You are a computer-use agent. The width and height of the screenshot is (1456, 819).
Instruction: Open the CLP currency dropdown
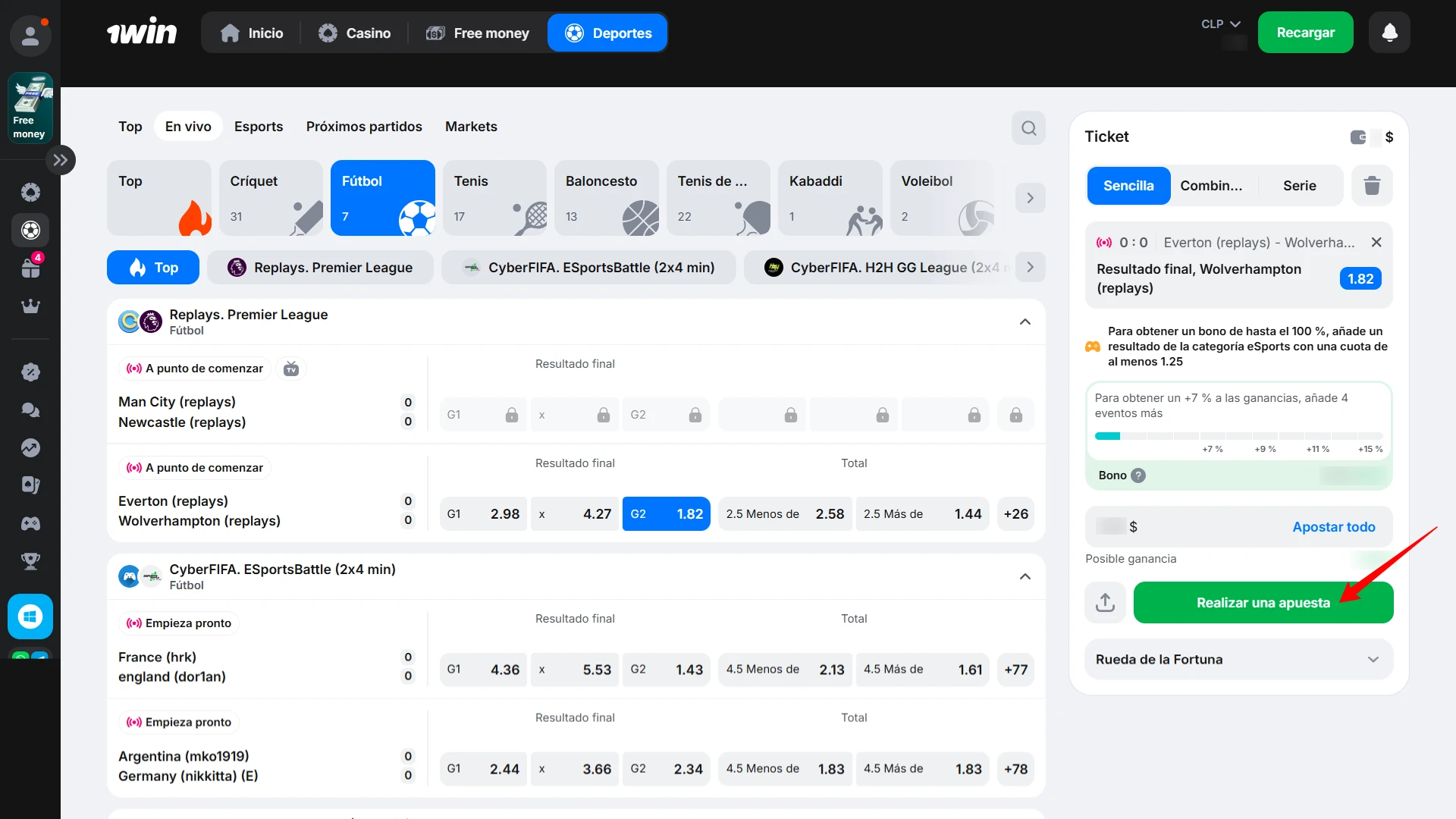click(x=1220, y=24)
